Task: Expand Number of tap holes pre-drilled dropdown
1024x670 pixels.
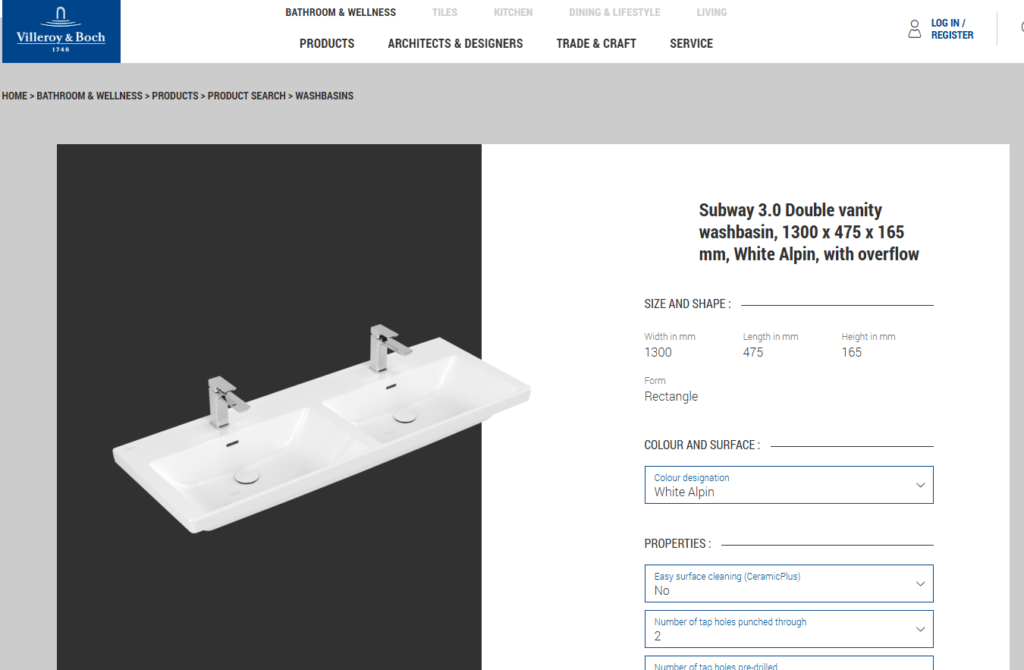Action: point(789,663)
